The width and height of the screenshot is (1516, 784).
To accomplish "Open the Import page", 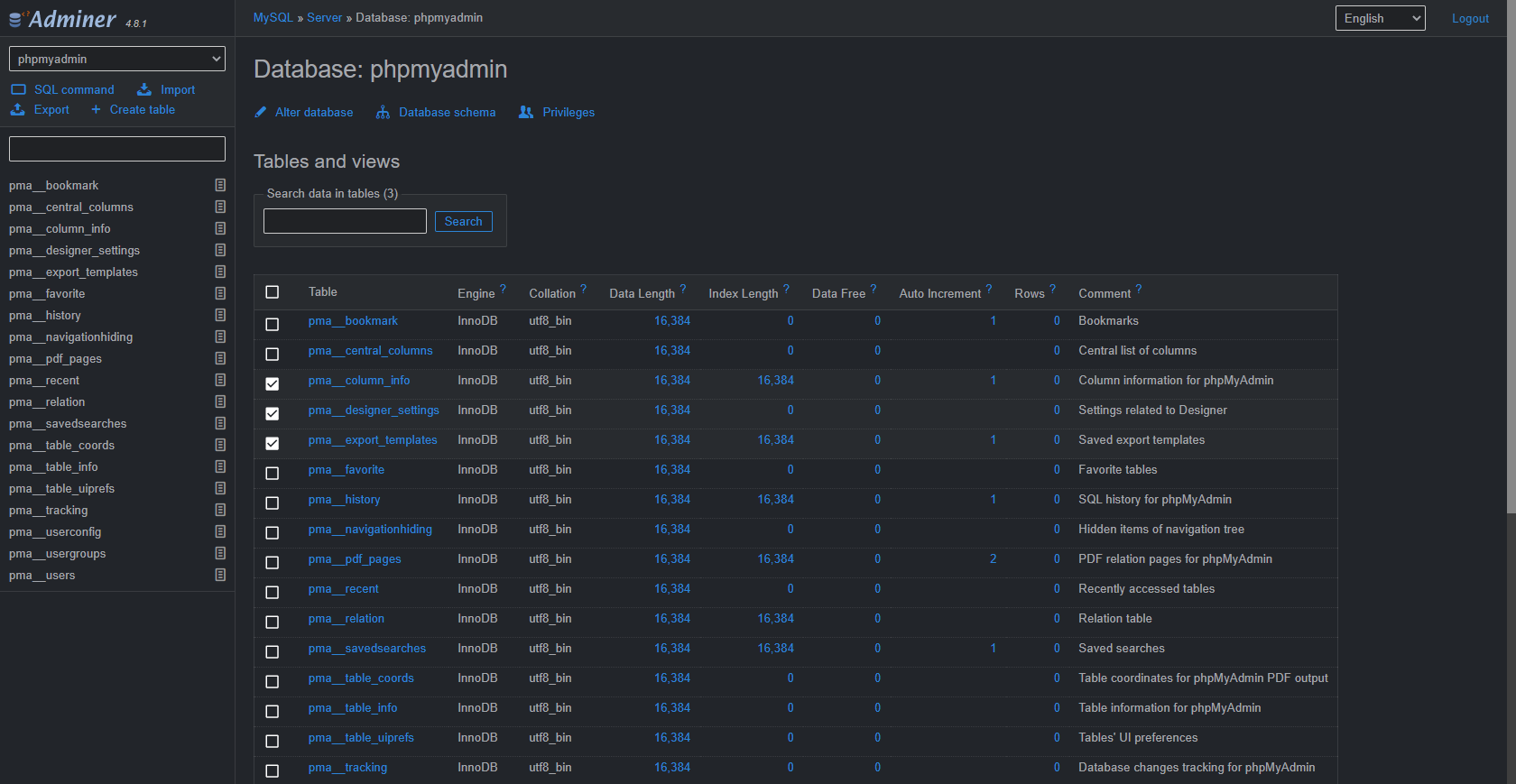I will [166, 89].
